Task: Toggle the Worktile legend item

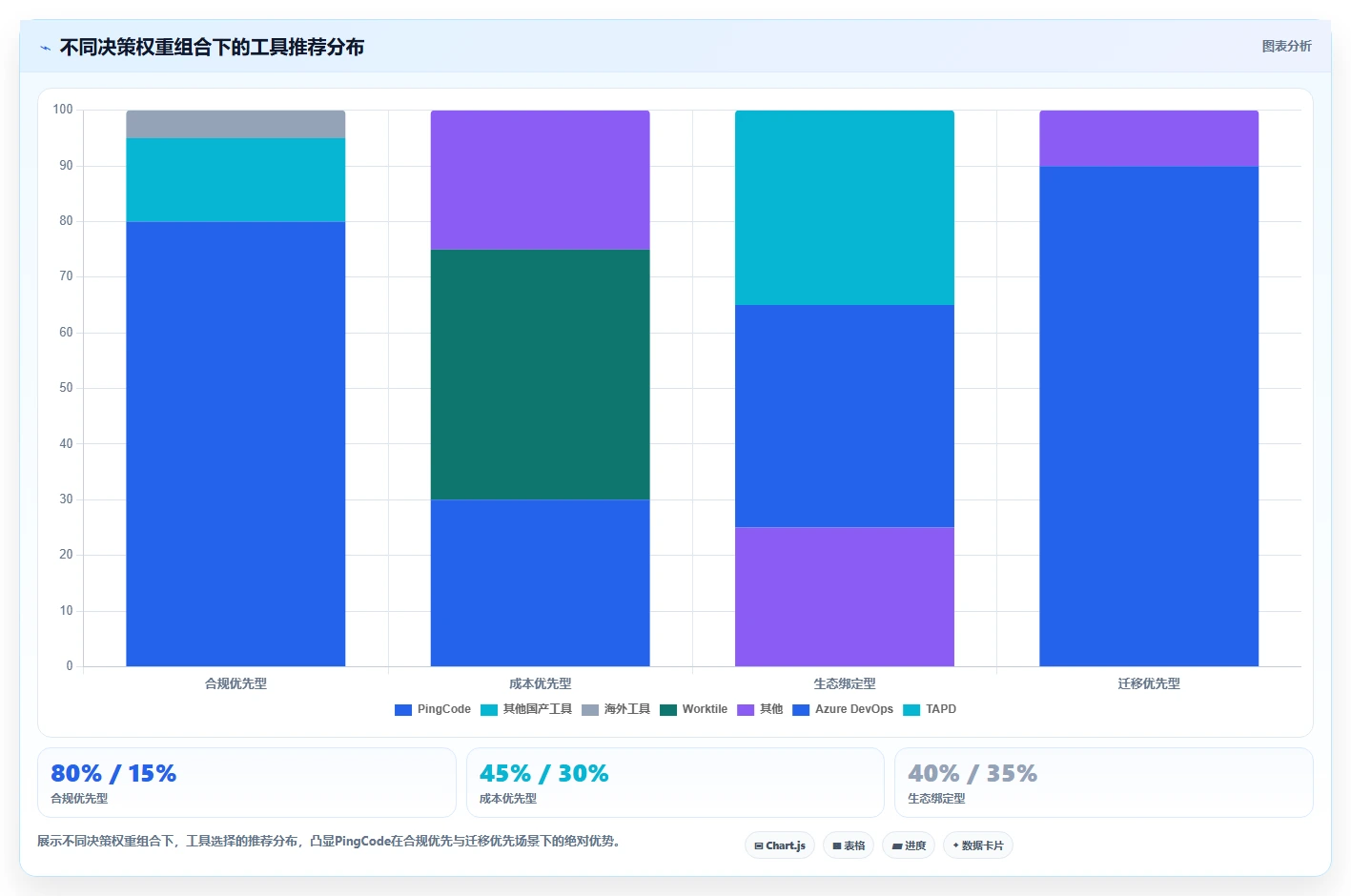Action: click(693, 709)
